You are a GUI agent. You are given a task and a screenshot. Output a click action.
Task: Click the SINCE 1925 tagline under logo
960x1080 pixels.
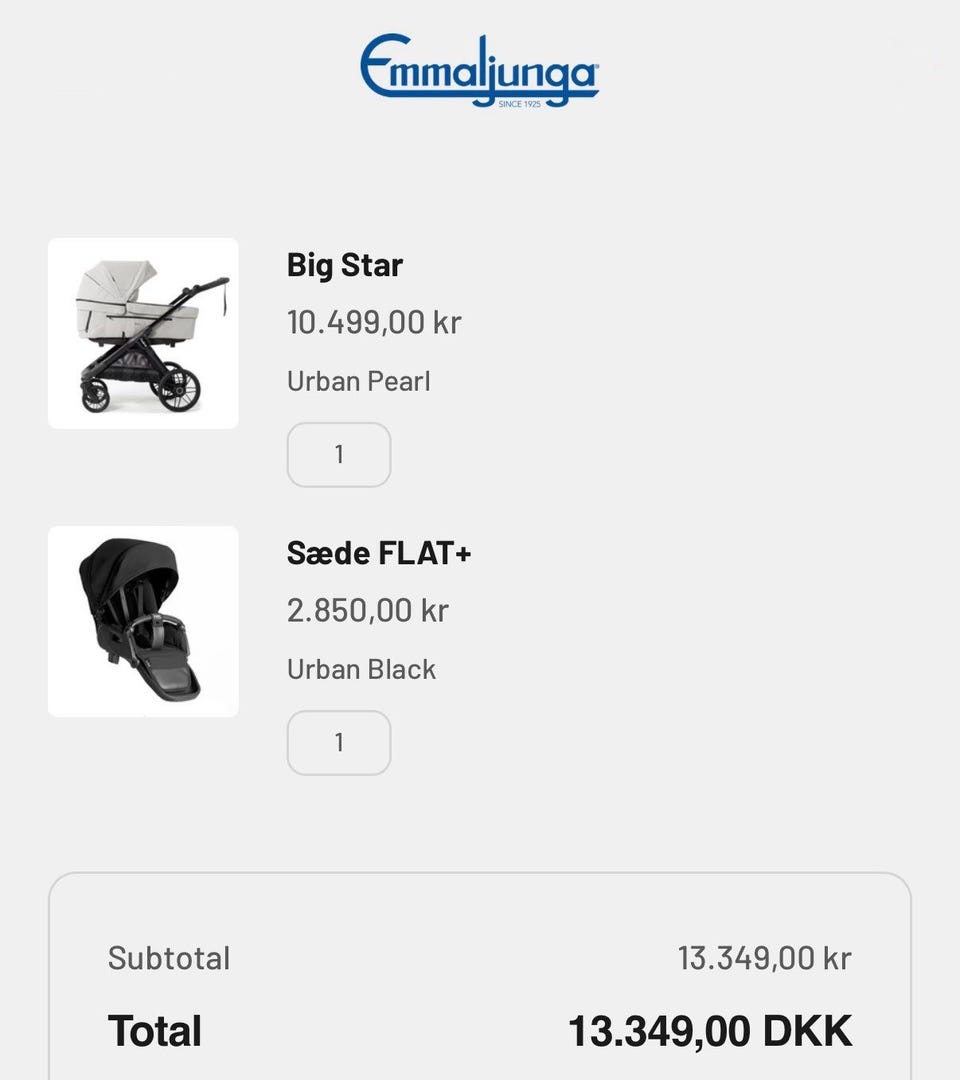click(519, 103)
